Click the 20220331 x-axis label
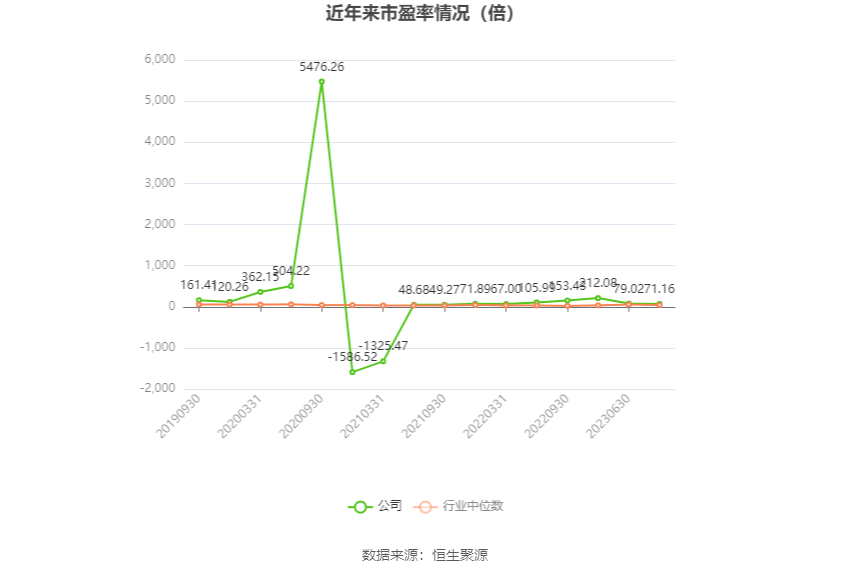Screen dimensions: 850x575 [x=485, y=416]
